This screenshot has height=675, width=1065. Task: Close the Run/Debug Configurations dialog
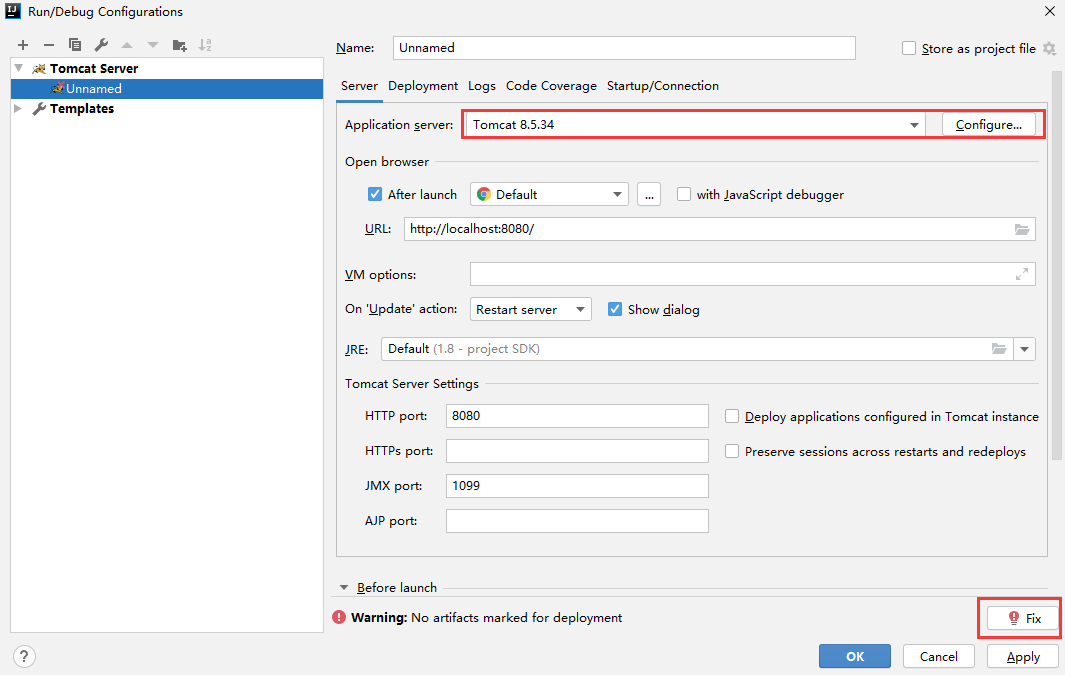coord(1049,11)
